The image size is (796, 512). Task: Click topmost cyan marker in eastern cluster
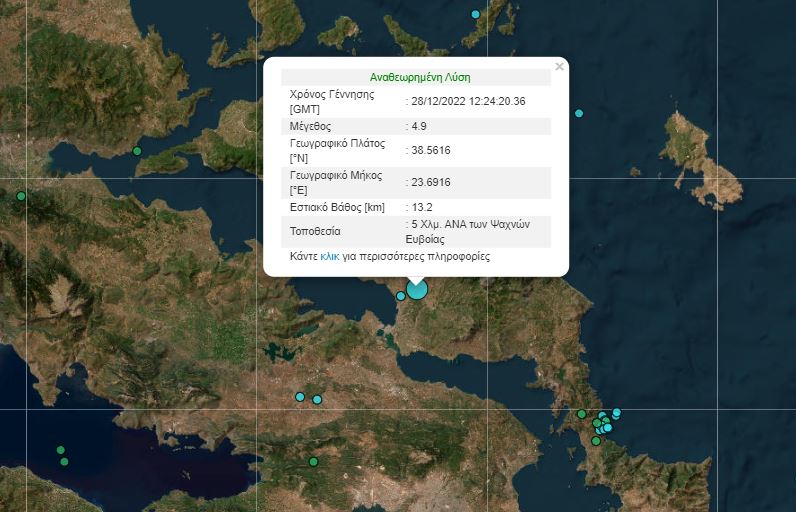pyautogui.click(x=617, y=412)
